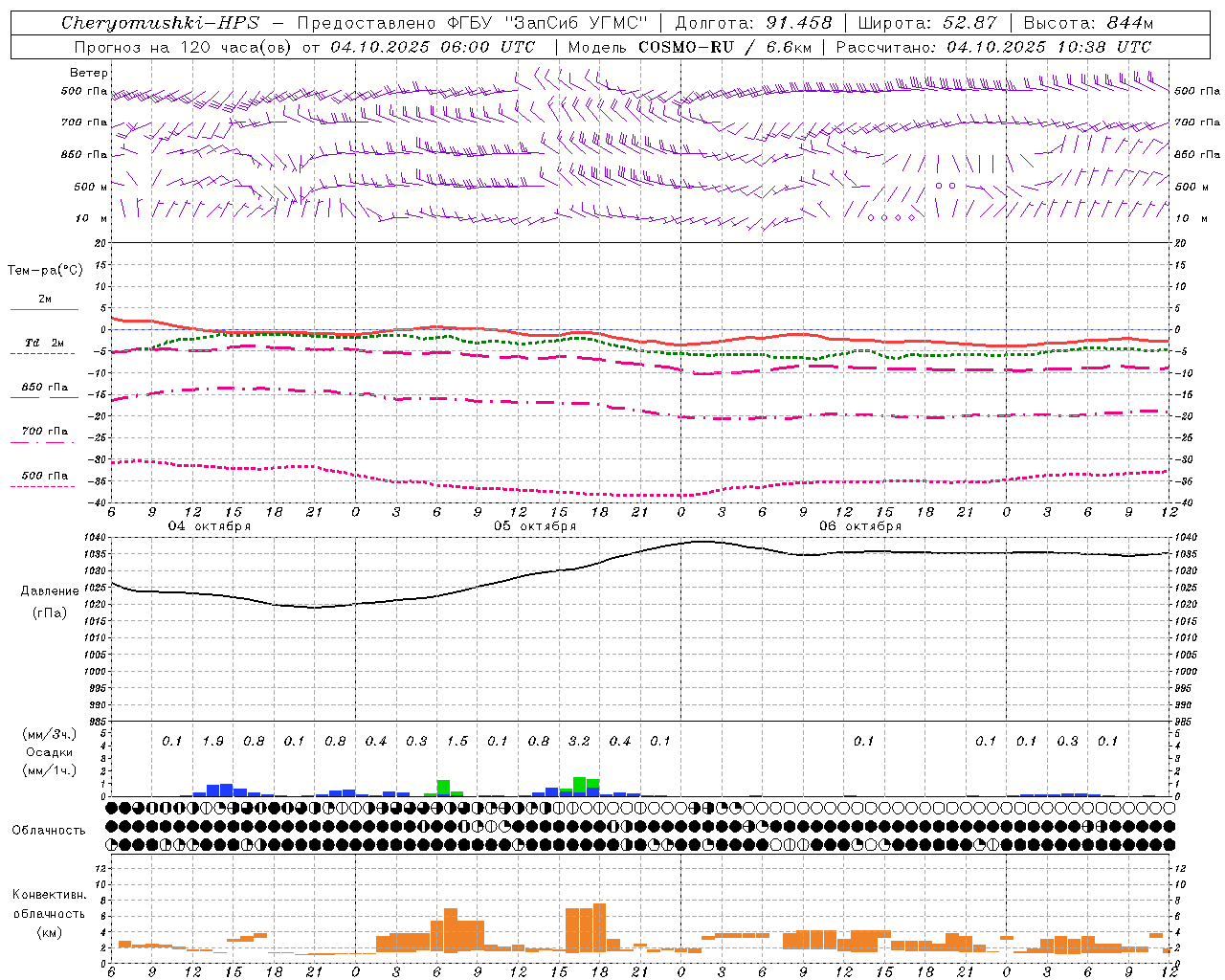Select the 1.5 precipitation value
This screenshot has width=1225, height=980.
[x=457, y=741]
